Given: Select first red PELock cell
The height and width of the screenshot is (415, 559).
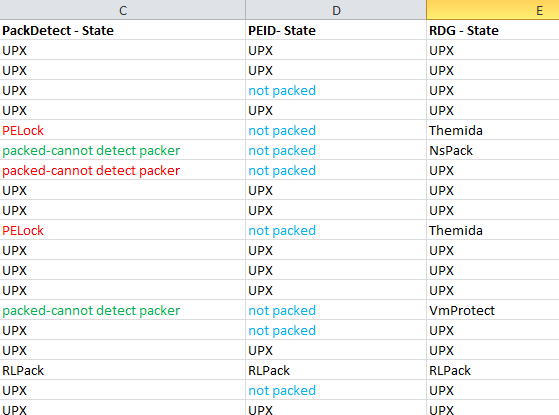Looking at the screenshot, I should [x=123, y=130].
